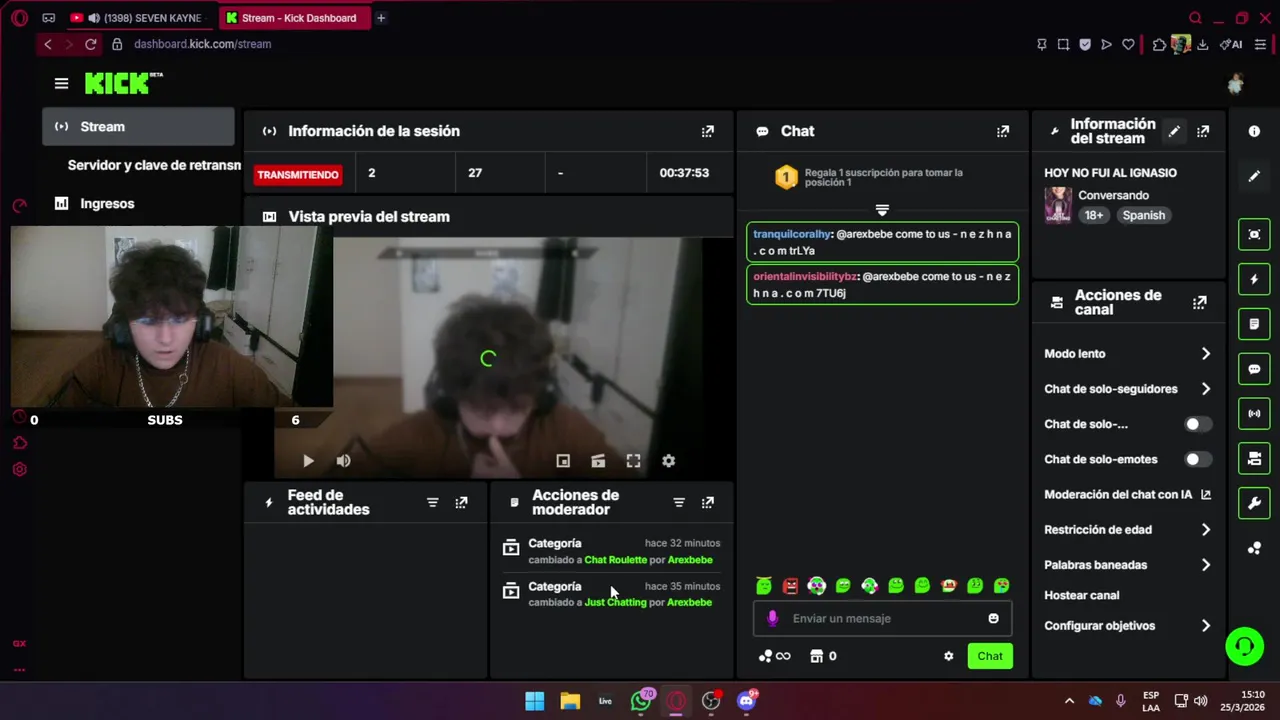
Task: Toggle the document widget icon in the right sidebar
Action: (x=1254, y=324)
